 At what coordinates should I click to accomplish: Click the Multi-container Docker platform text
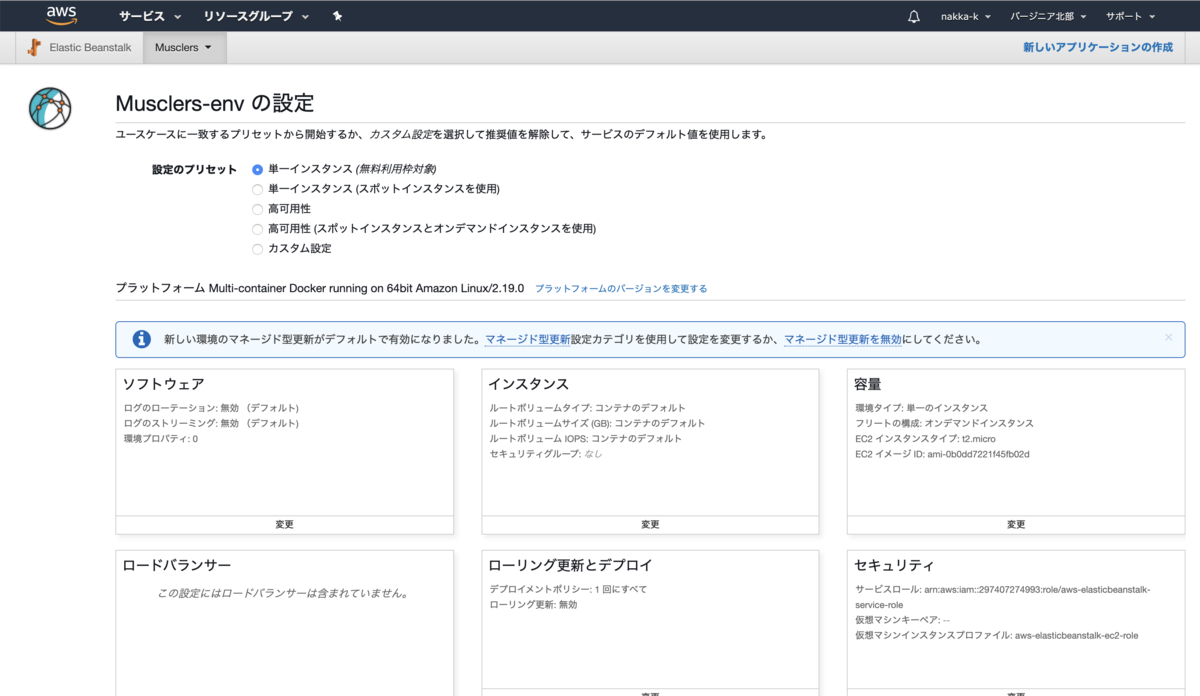pyautogui.click(x=367, y=288)
